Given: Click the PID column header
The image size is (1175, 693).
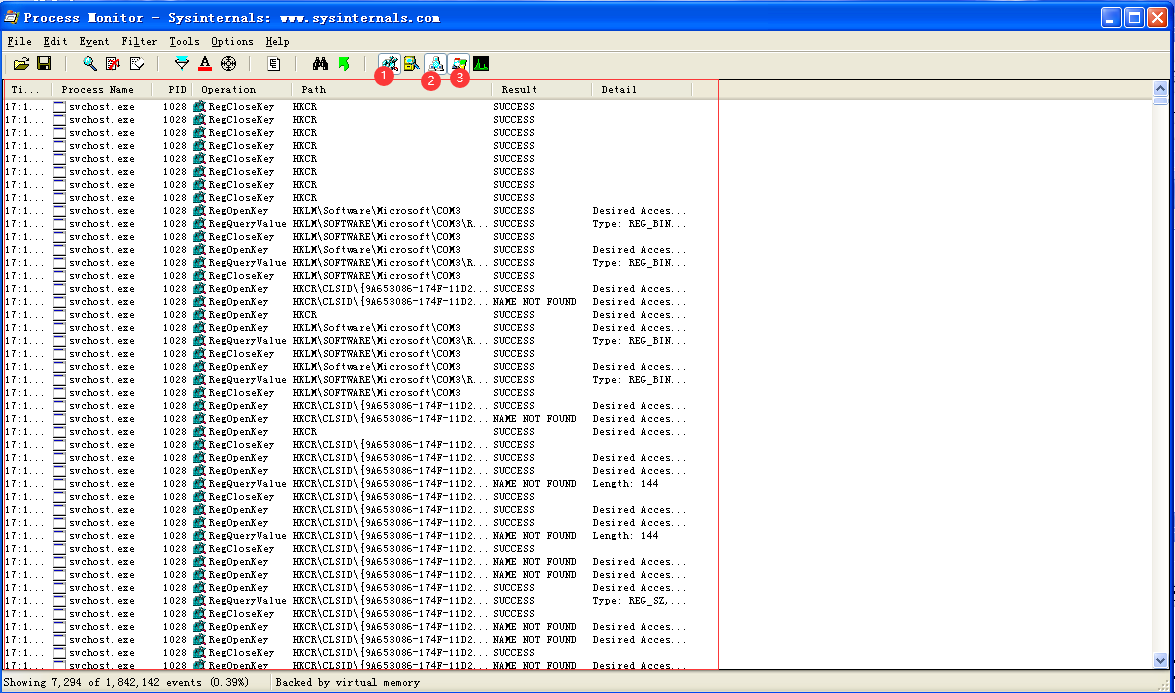Looking at the screenshot, I should click(172, 89).
